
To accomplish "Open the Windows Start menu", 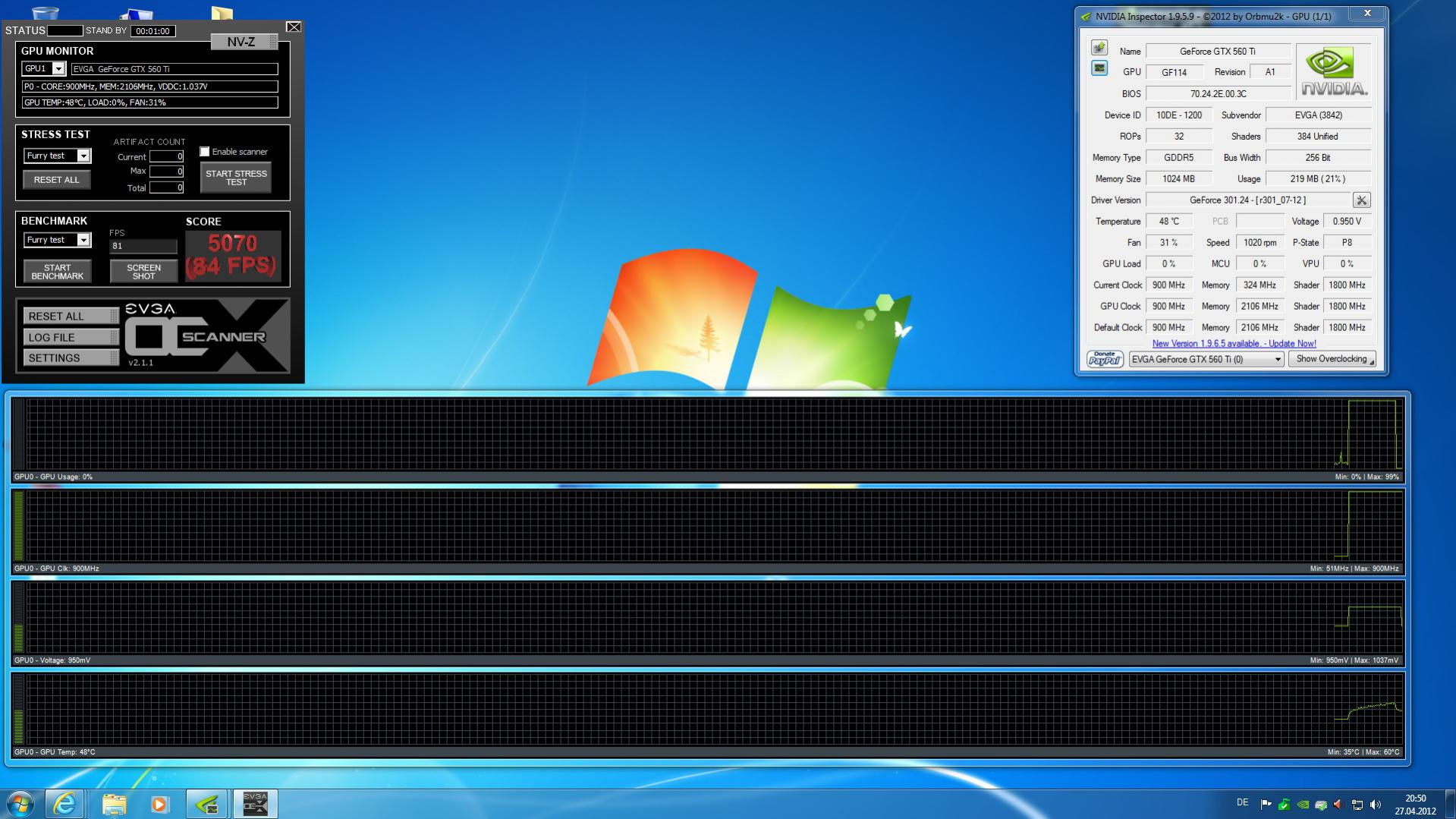I will coord(20,803).
